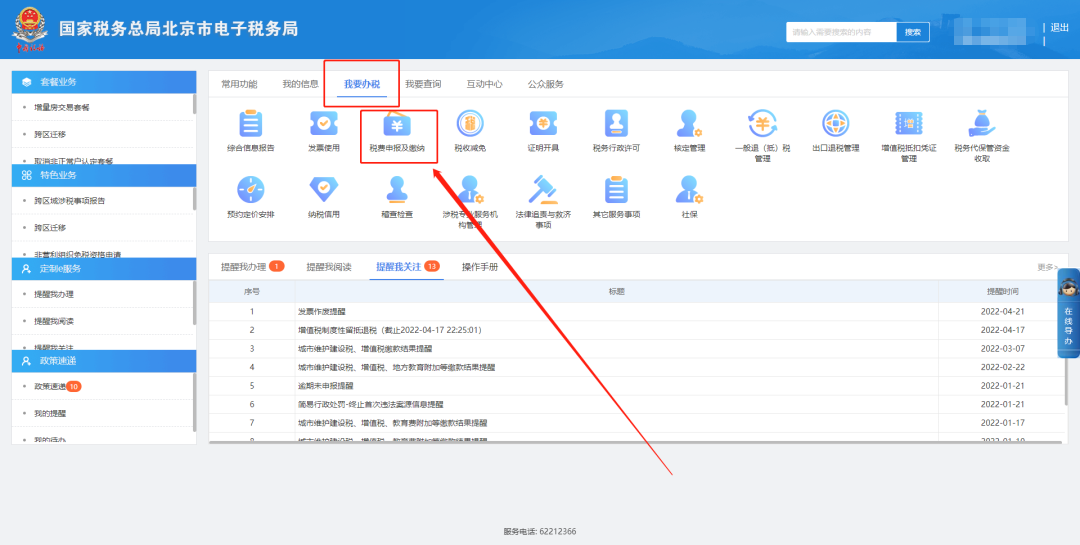Switch to 常用功能 tab
Screen dimensions: 1080x545
pos(239,85)
